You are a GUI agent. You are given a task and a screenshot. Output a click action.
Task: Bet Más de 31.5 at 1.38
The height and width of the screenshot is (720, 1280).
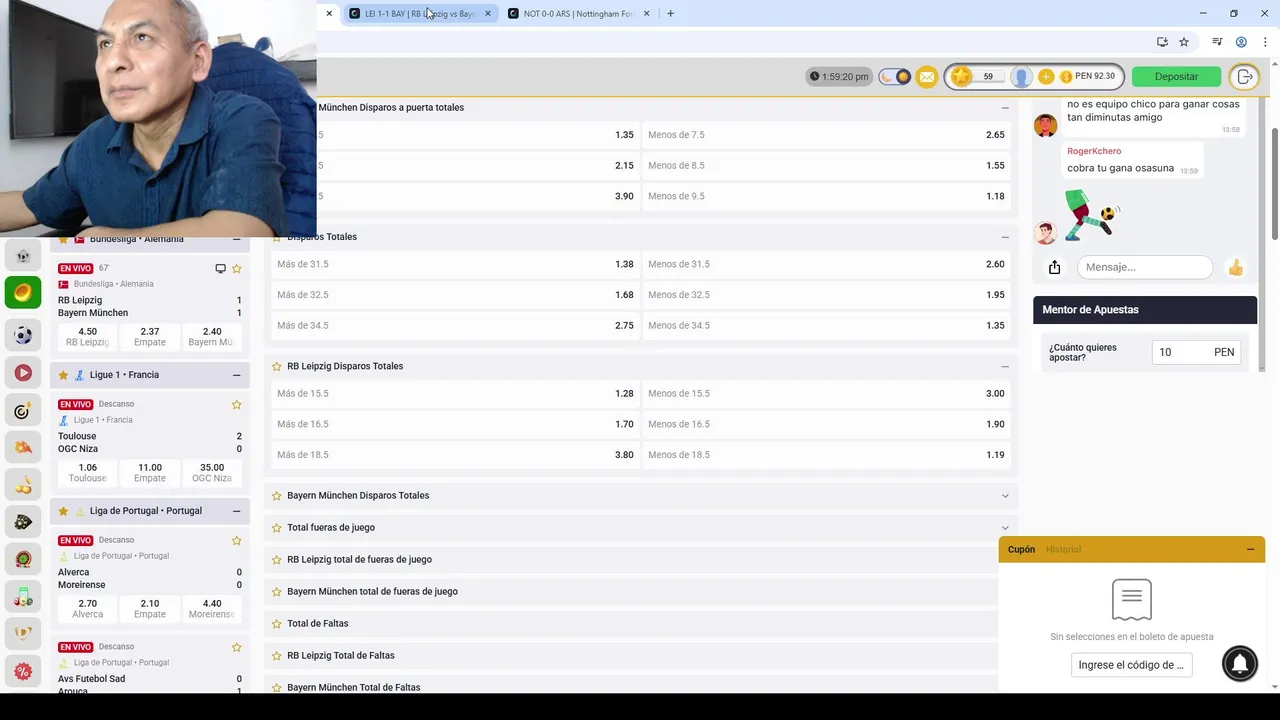[455, 264]
